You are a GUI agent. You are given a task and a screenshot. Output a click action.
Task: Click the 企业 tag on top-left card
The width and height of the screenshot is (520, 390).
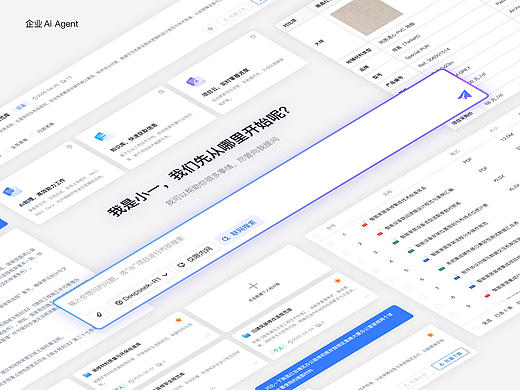point(21,106)
